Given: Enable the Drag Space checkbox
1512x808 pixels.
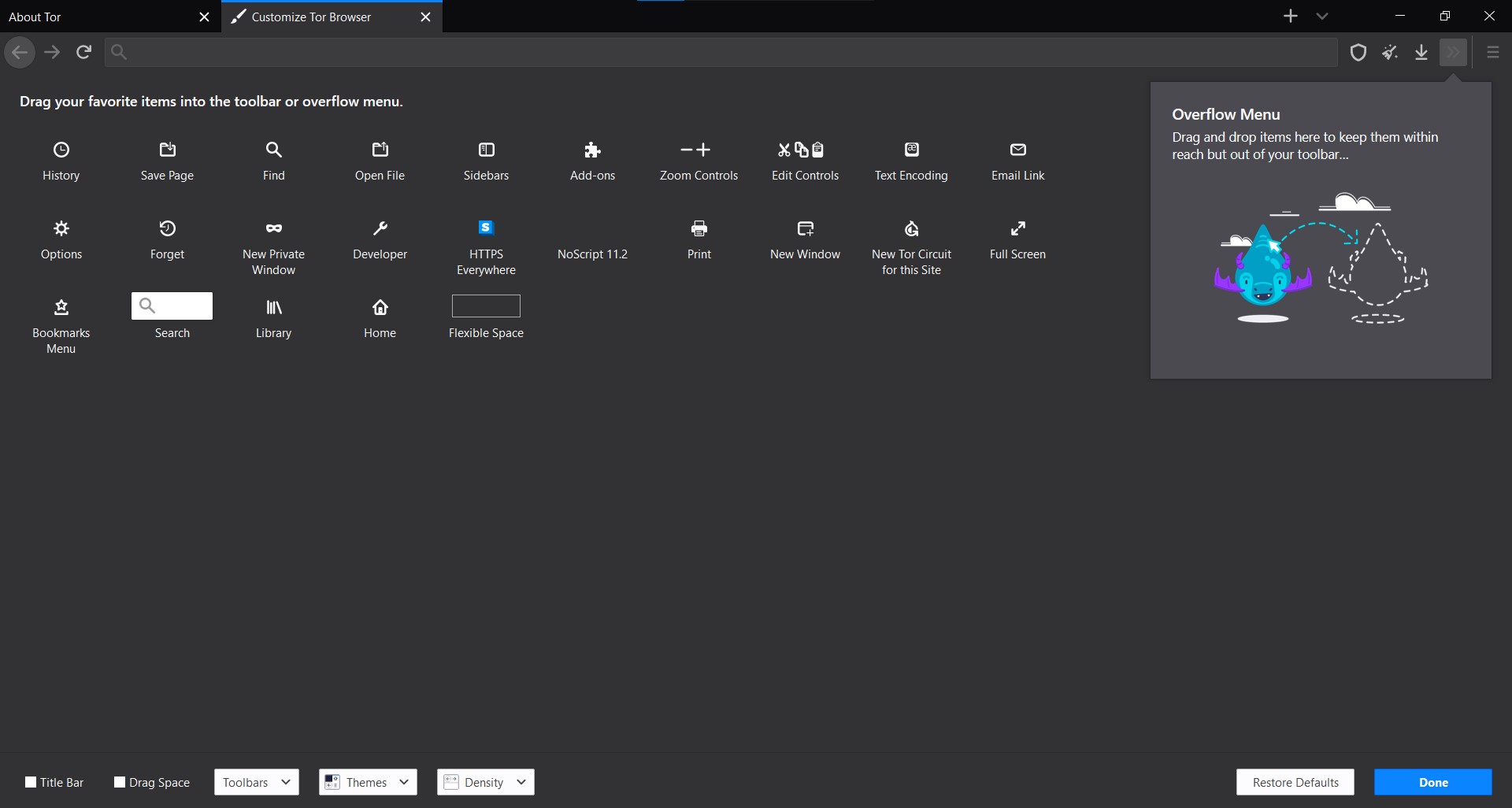Looking at the screenshot, I should (120, 782).
